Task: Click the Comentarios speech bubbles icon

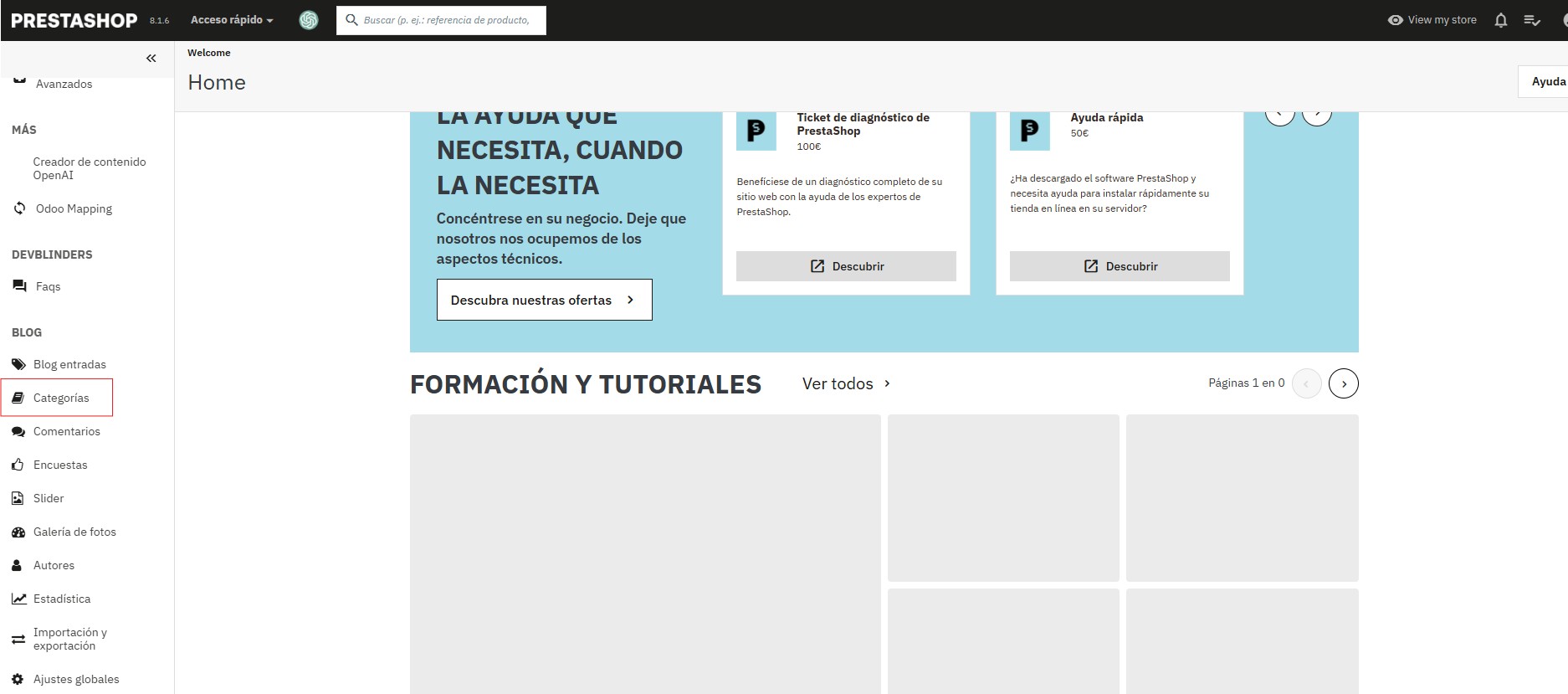Action: 18,431
